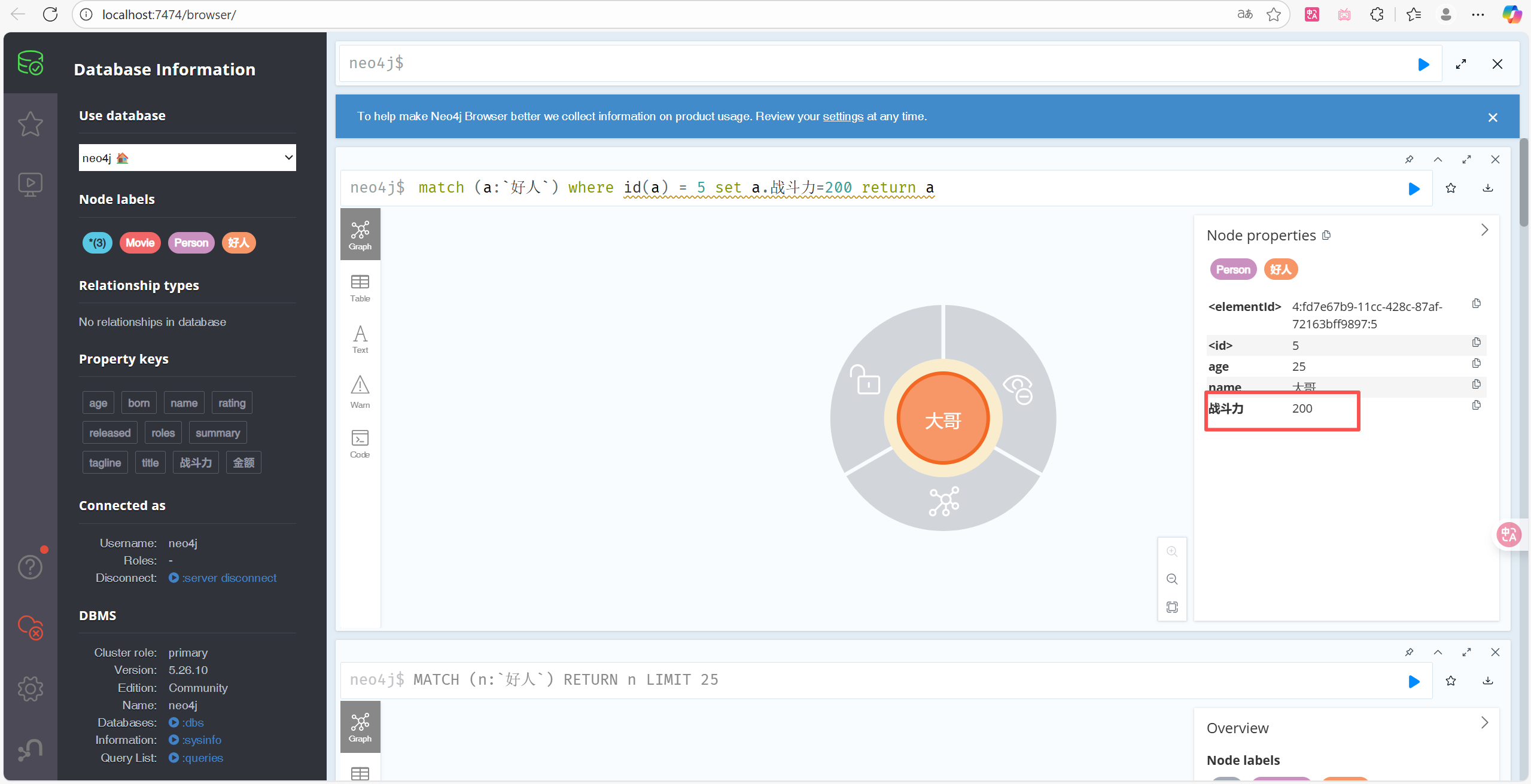This screenshot has width=1531, height=784.
Task: Pin the match query result frame
Action: click(1409, 159)
